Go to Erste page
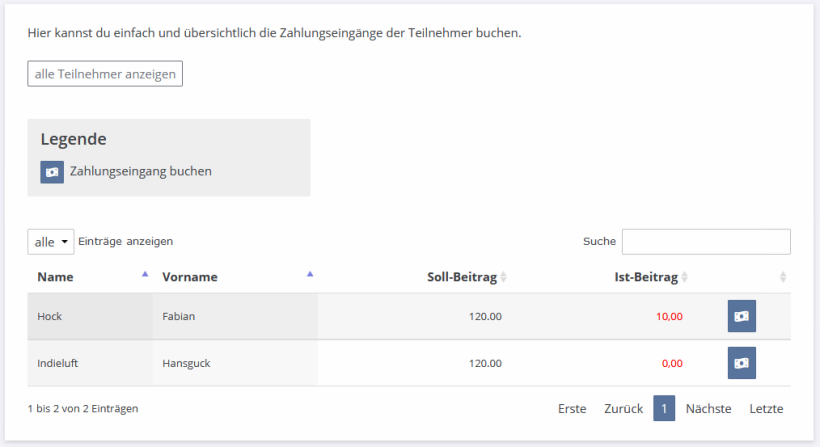Image resolution: width=820 pixels, height=447 pixels. tap(572, 408)
